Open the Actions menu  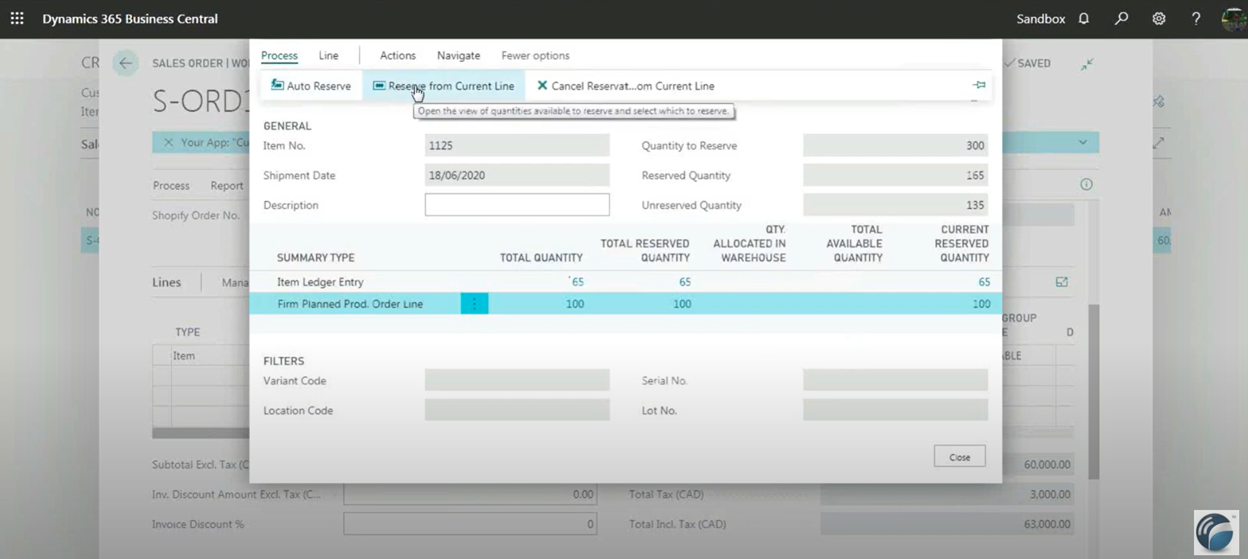[x=398, y=56]
